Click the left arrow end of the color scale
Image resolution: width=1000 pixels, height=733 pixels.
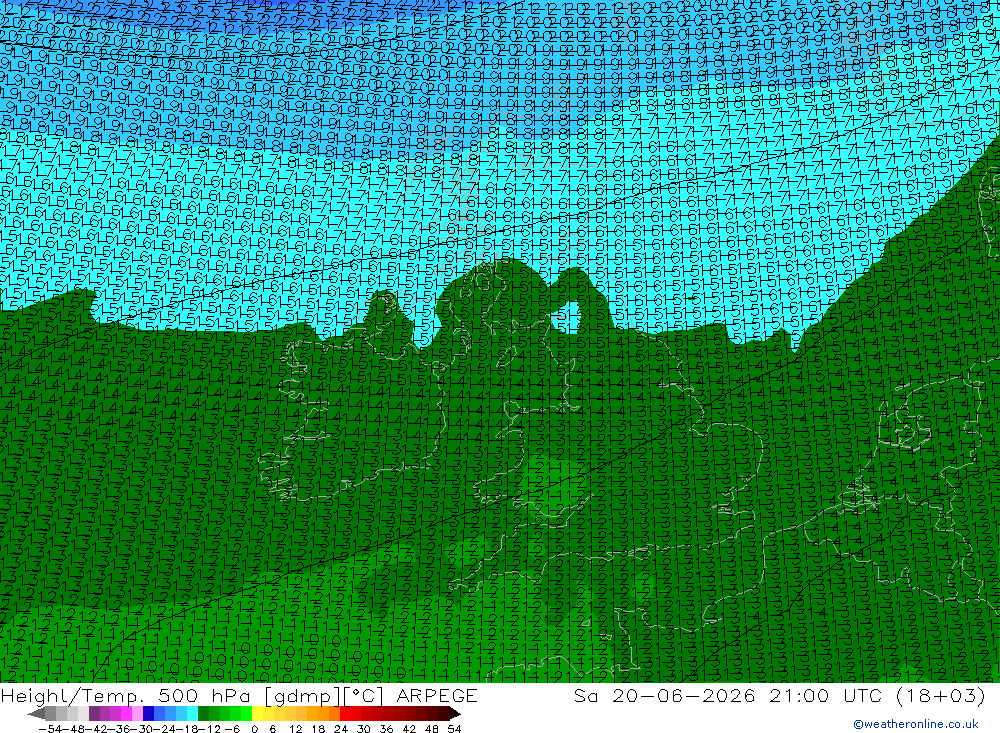(36, 713)
